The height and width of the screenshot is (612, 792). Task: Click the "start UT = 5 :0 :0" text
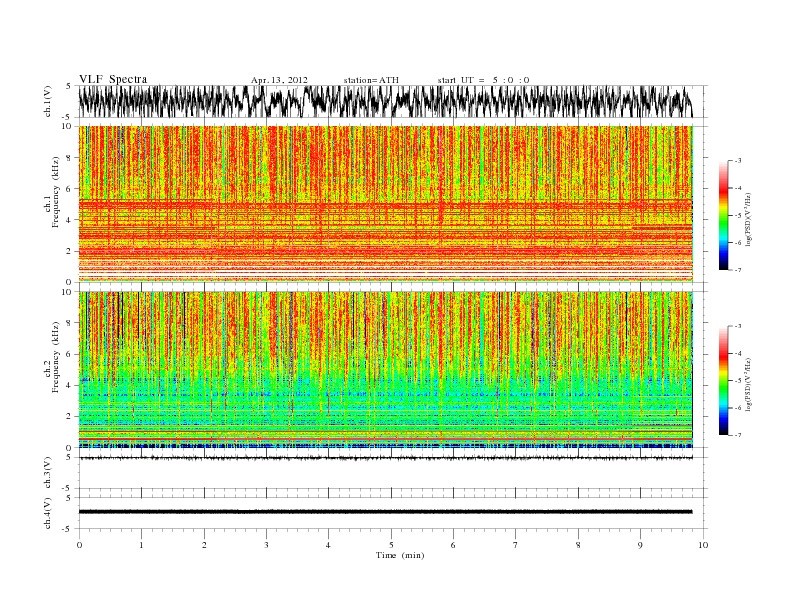483,80
